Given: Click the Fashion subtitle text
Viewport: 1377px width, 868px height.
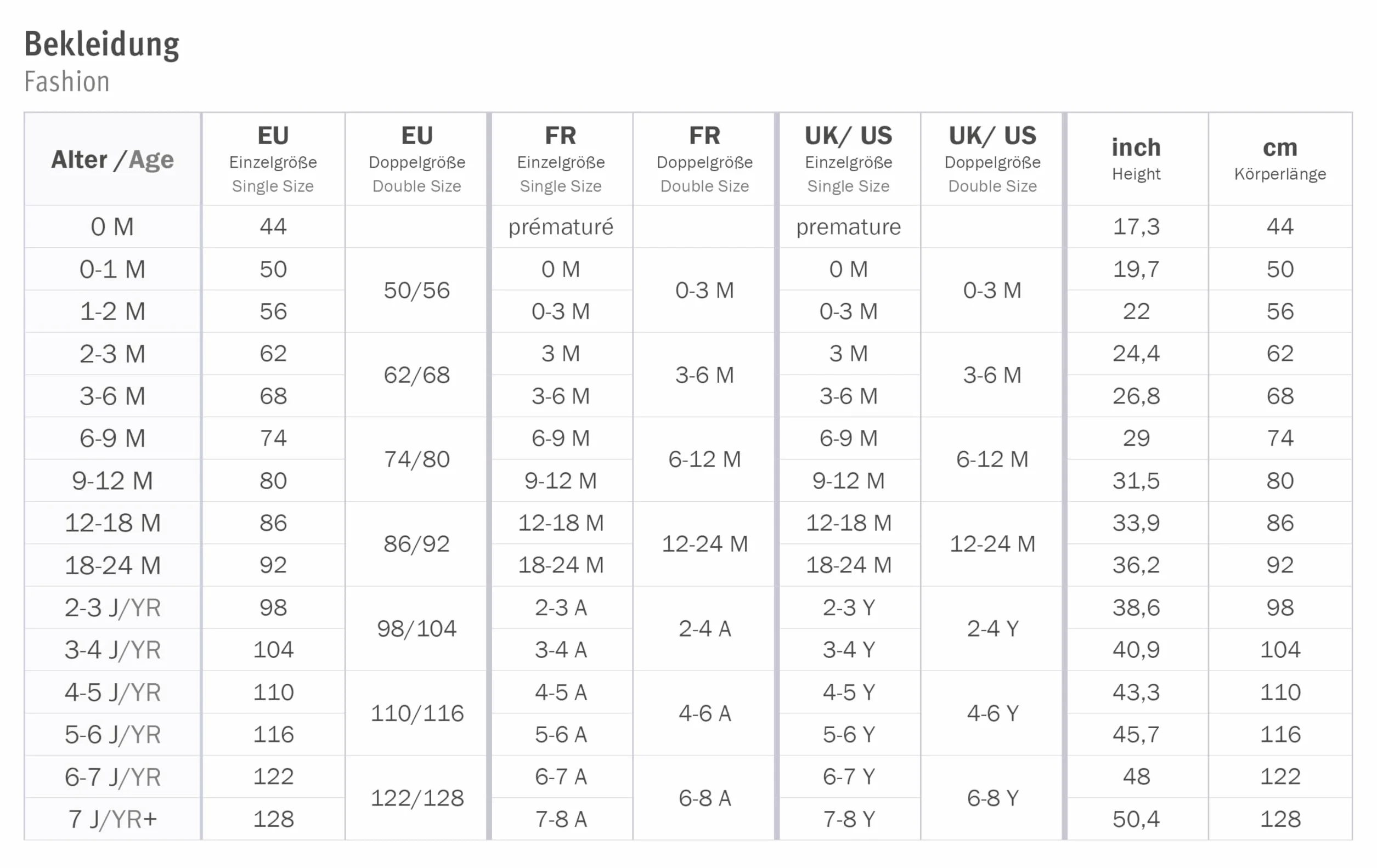Looking at the screenshot, I should pos(67,82).
